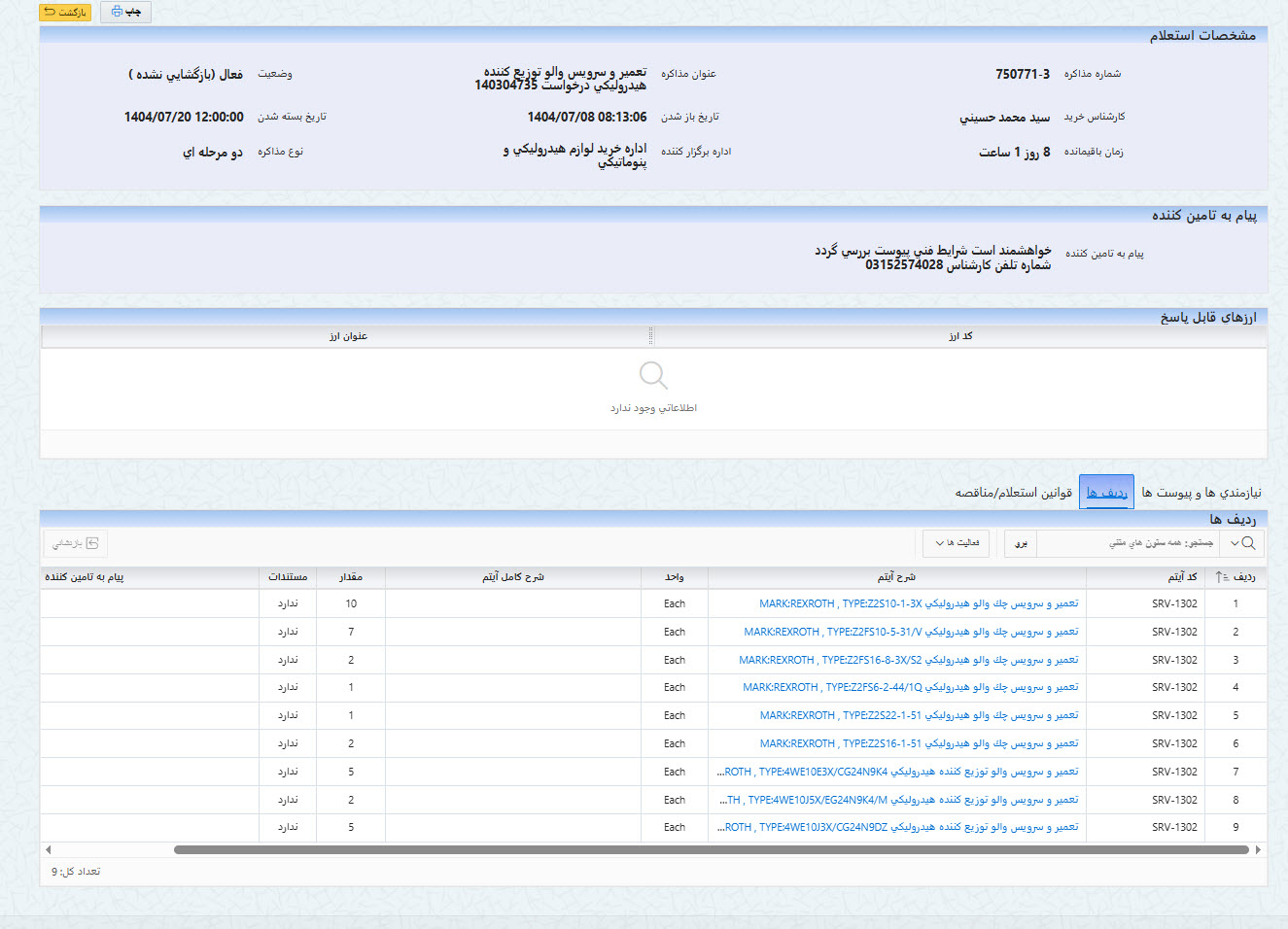Expand the فعالیت ها (Actions) dropdown menu

click(x=956, y=543)
